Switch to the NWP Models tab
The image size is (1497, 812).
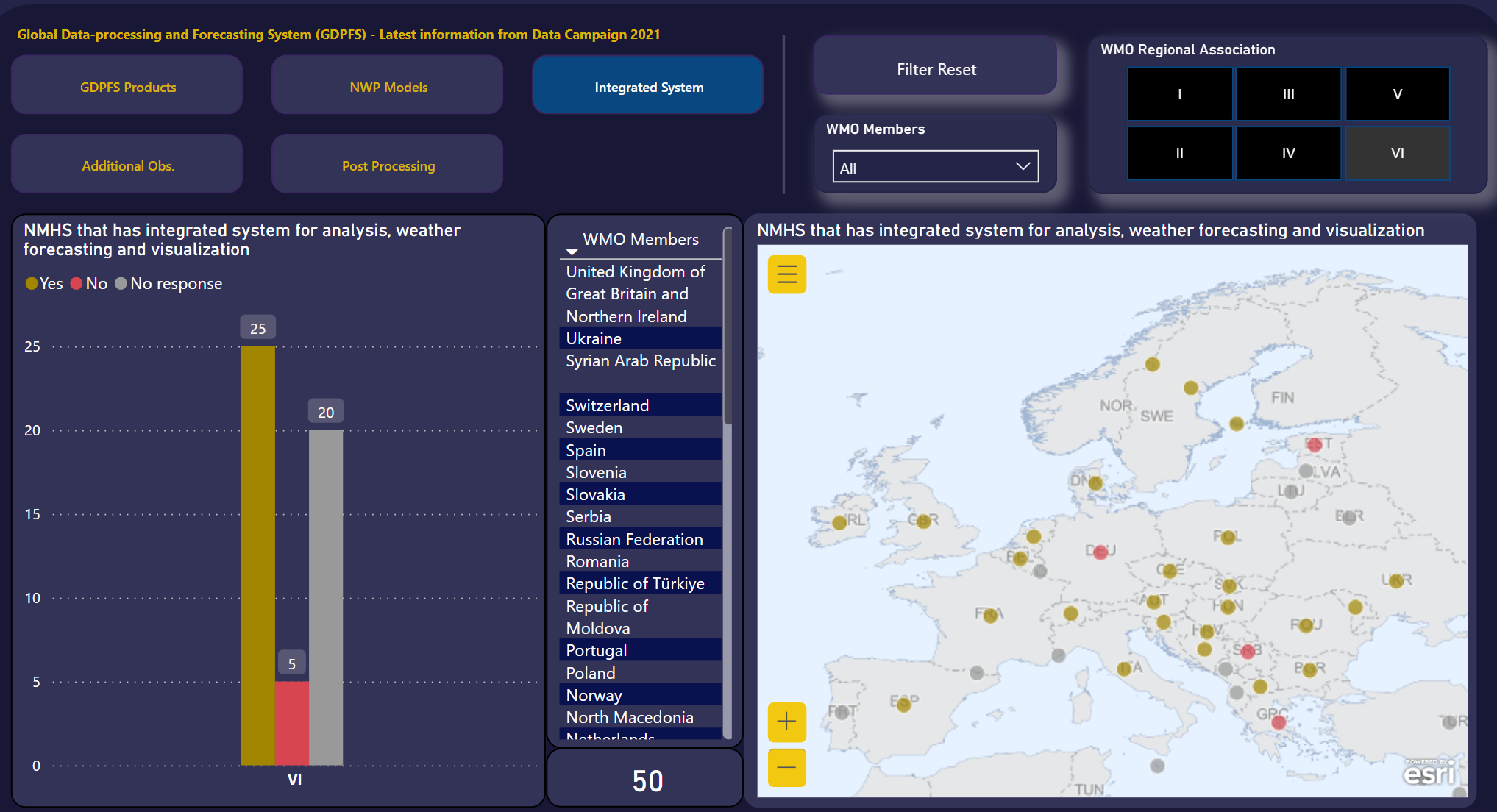388,87
